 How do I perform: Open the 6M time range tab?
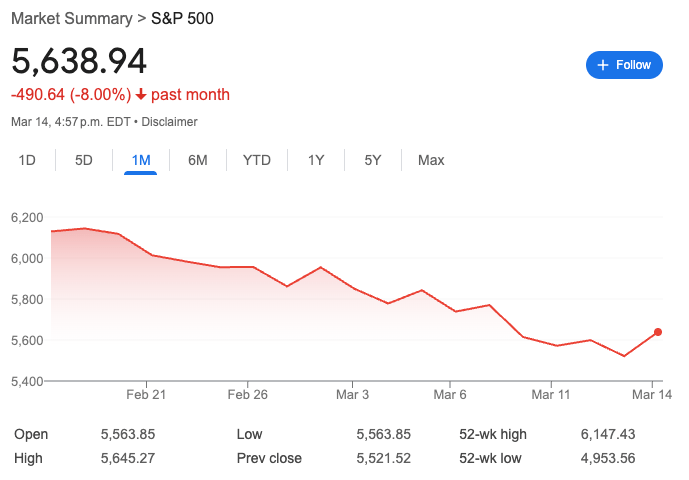pos(198,160)
